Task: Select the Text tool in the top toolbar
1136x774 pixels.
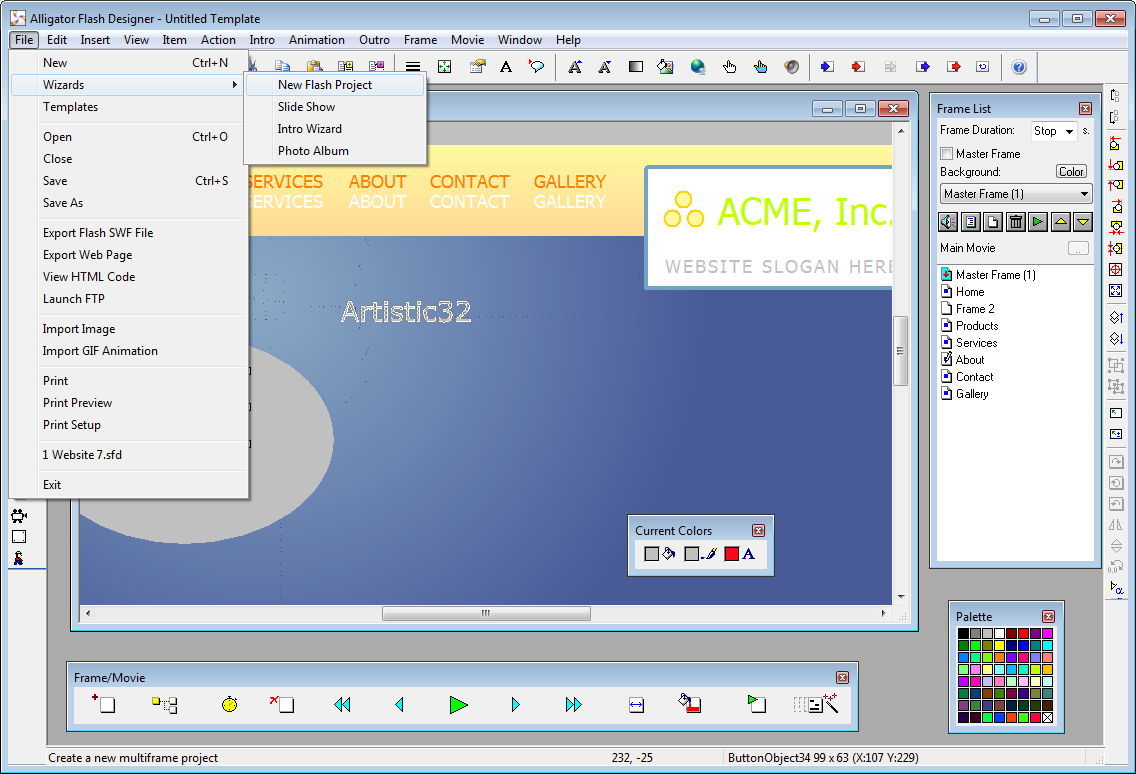Action: point(506,67)
